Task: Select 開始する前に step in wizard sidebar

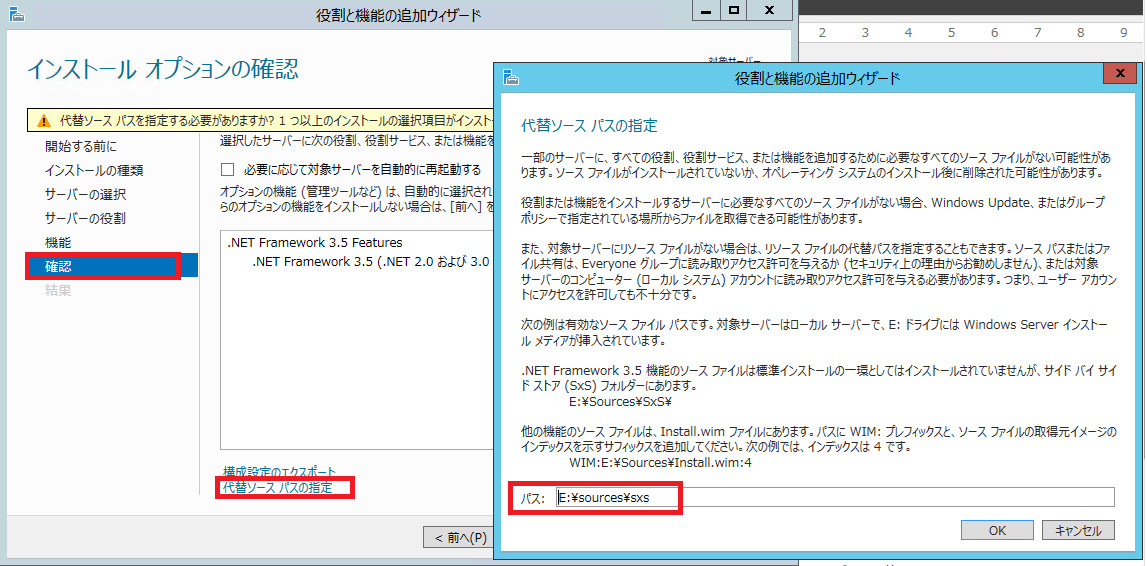Action: (80, 146)
